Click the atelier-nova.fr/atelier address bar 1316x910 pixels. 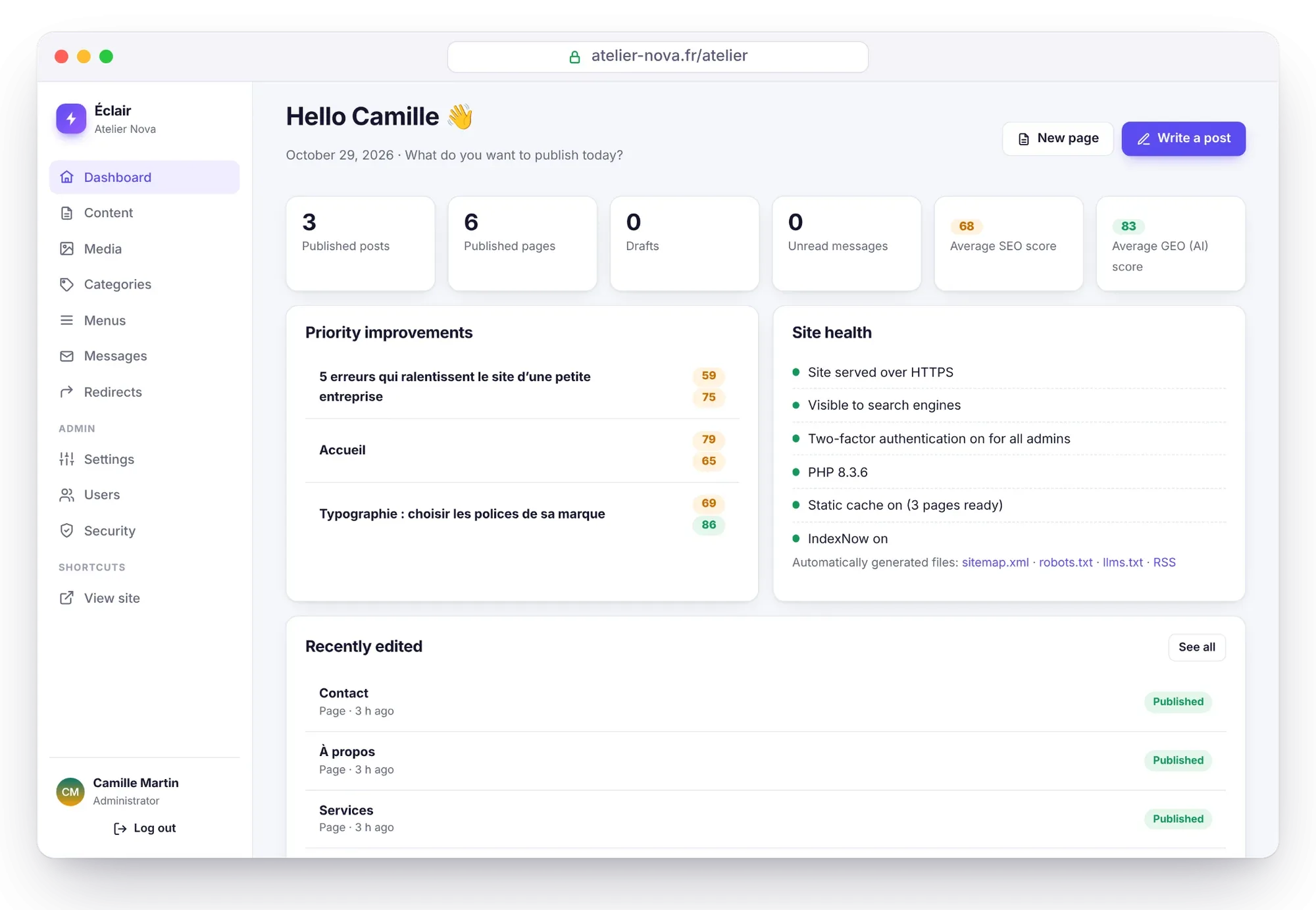(658, 57)
